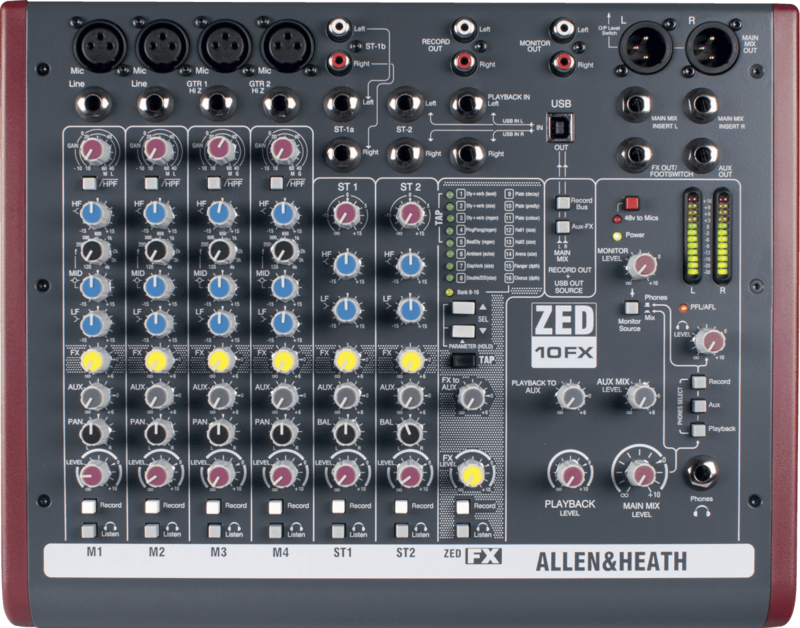Click the Main Mix Out R XLR connector
Screen dimensions: 800x628
click(714, 47)
